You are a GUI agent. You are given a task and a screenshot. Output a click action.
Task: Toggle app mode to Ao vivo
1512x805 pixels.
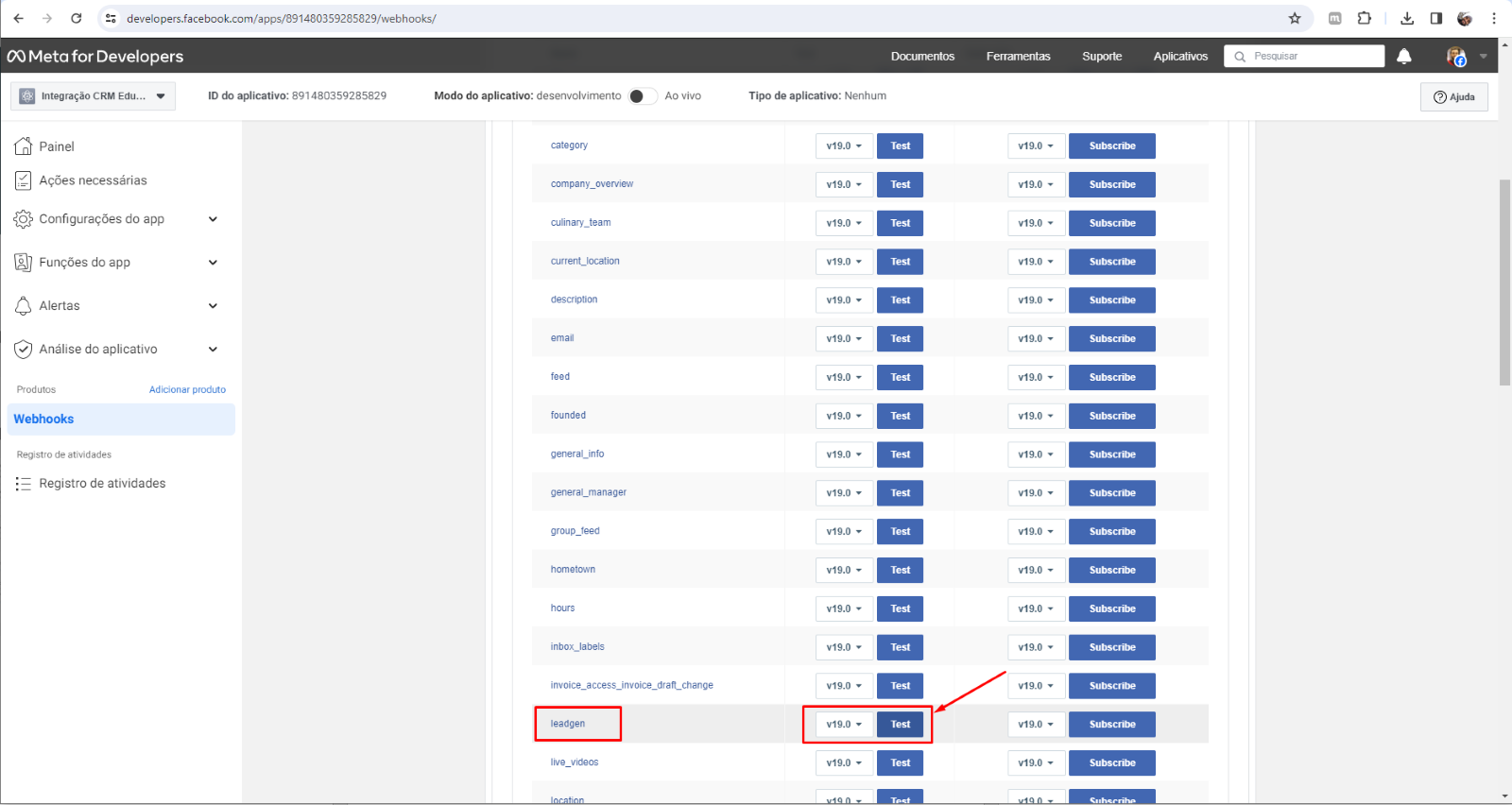point(643,96)
